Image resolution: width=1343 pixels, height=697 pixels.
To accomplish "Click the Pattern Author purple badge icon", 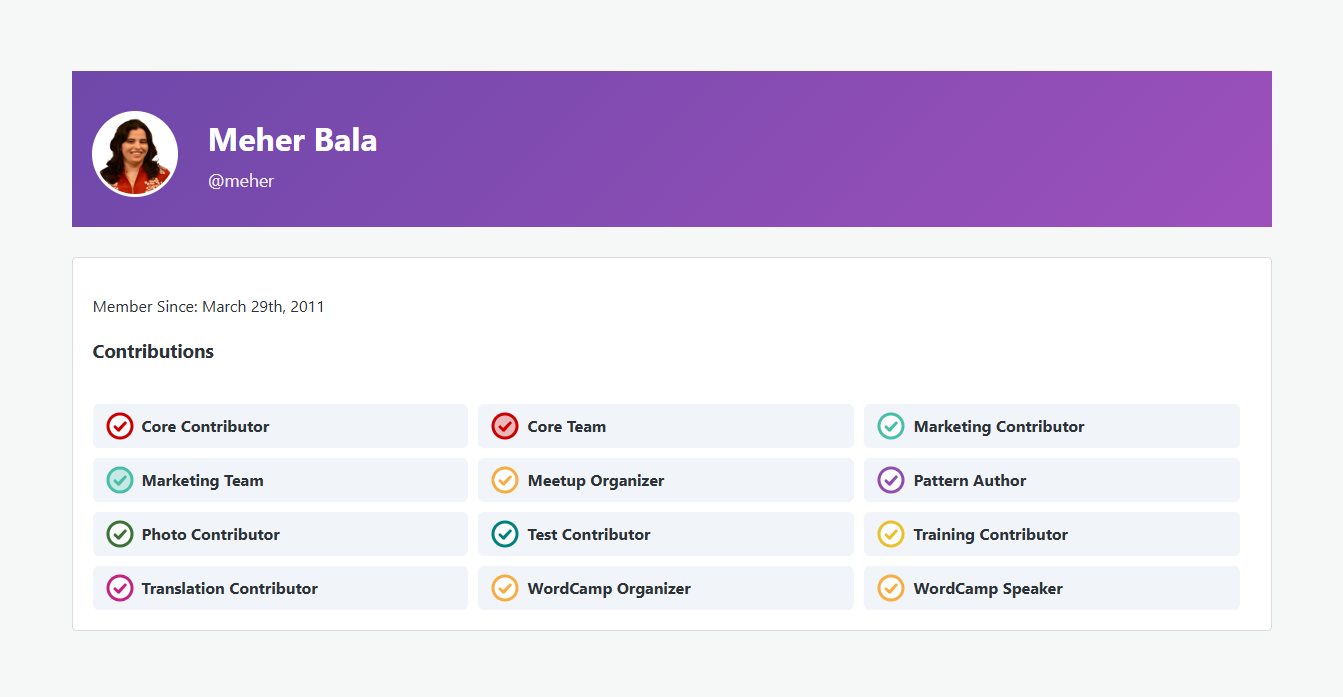I will [x=891, y=480].
